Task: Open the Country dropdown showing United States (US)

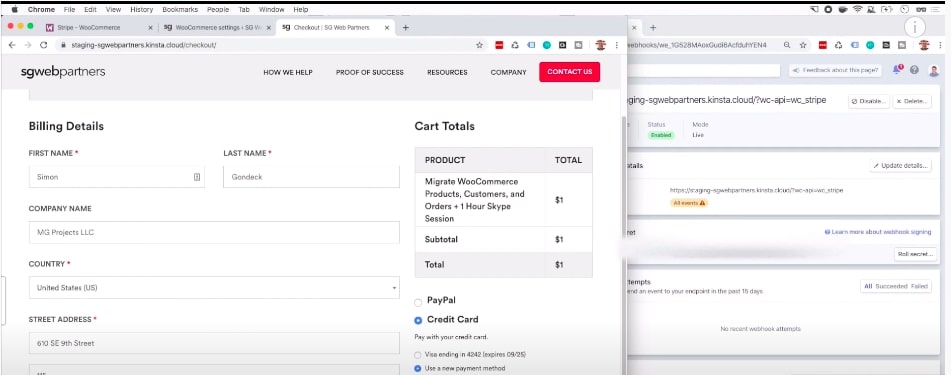Action: (214, 288)
